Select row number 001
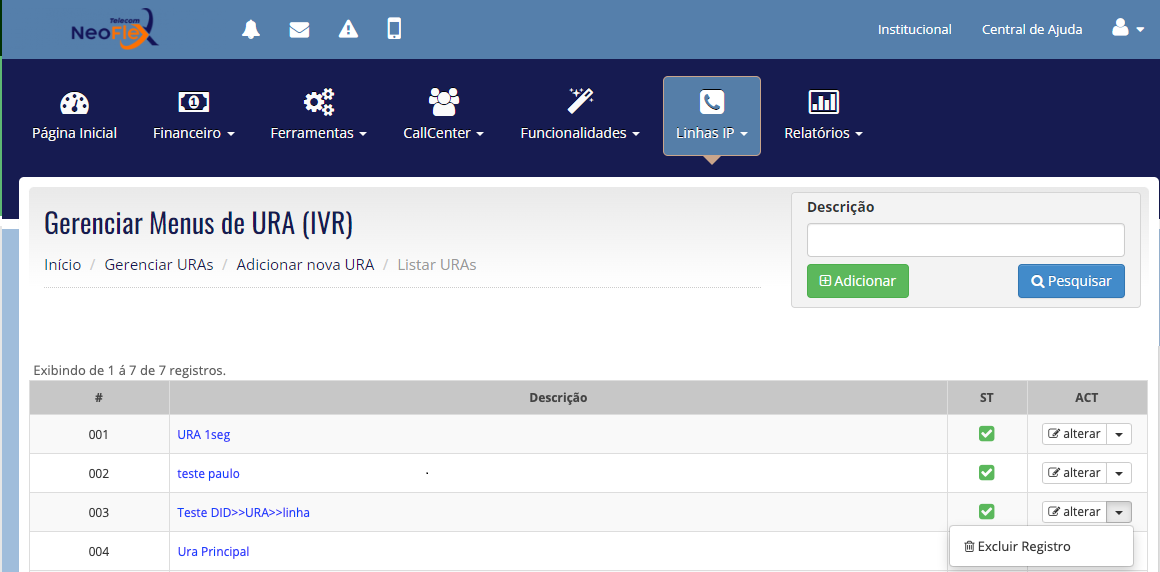This screenshot has height=572, width=1160. [98, 434]
